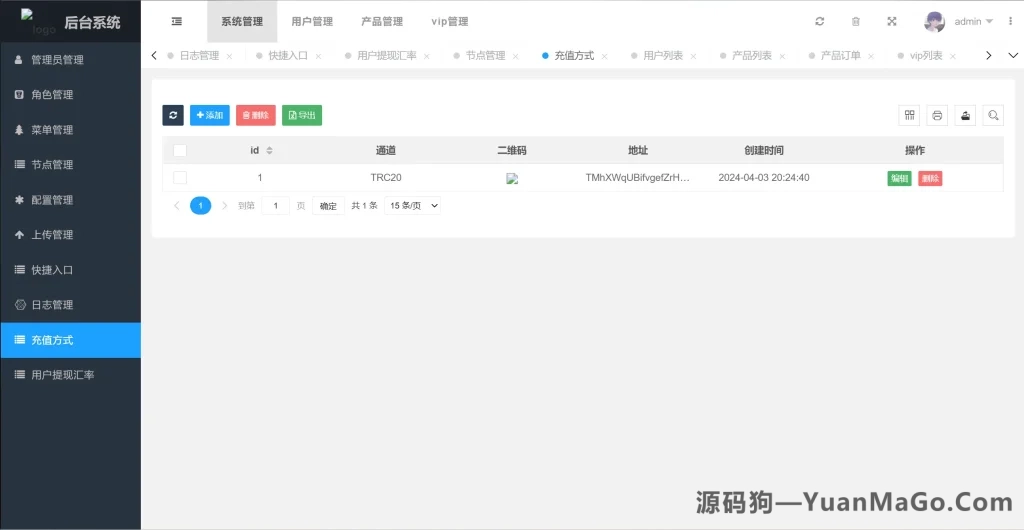Open 节点管理 in the sidebar
1024x530 pixels.
tap(71, 164)
